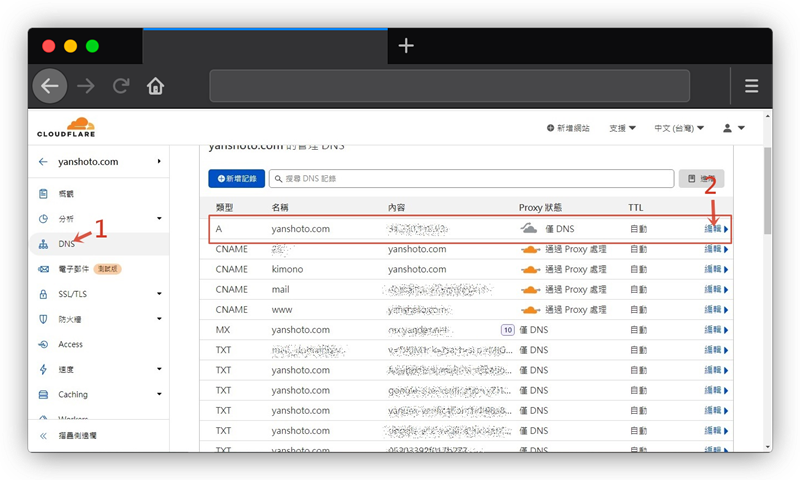
Task: Open the 分析 analytics sidebar item
Action: coord(66,219)
